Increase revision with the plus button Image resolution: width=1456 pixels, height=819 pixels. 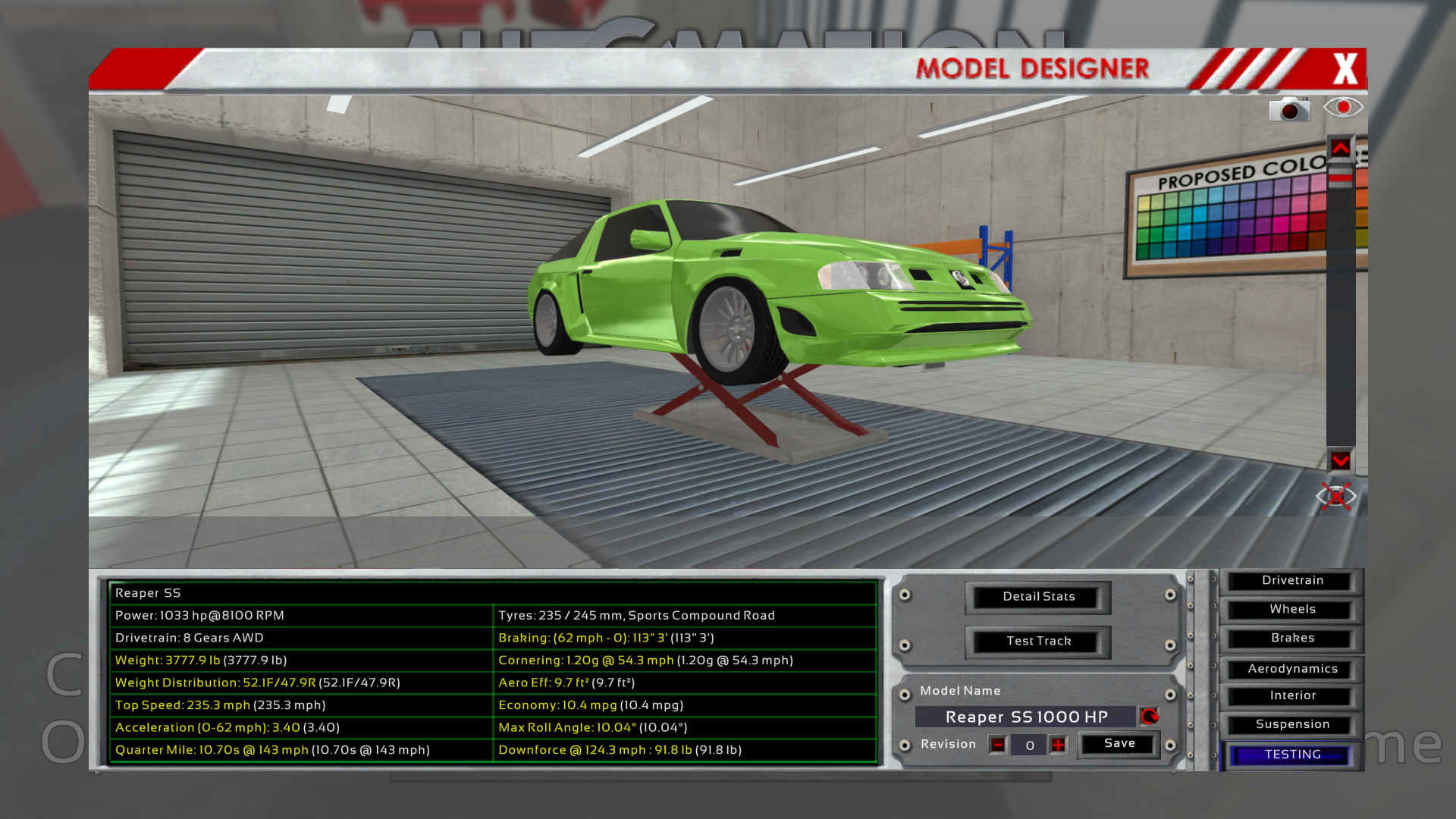(1058, 745)
